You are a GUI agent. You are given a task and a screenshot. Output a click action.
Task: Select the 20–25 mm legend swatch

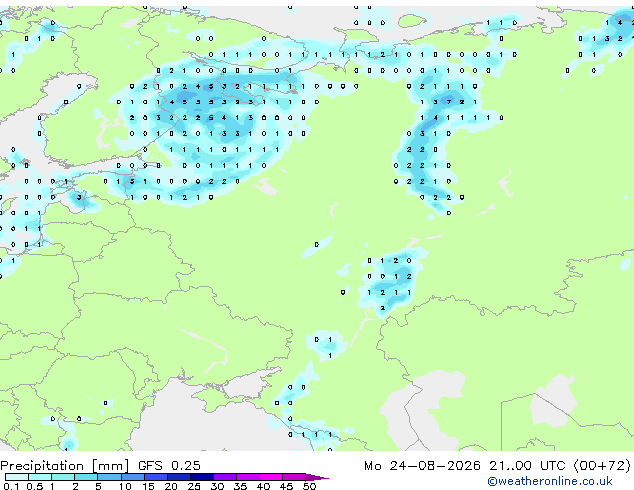(x=178, y=477)
